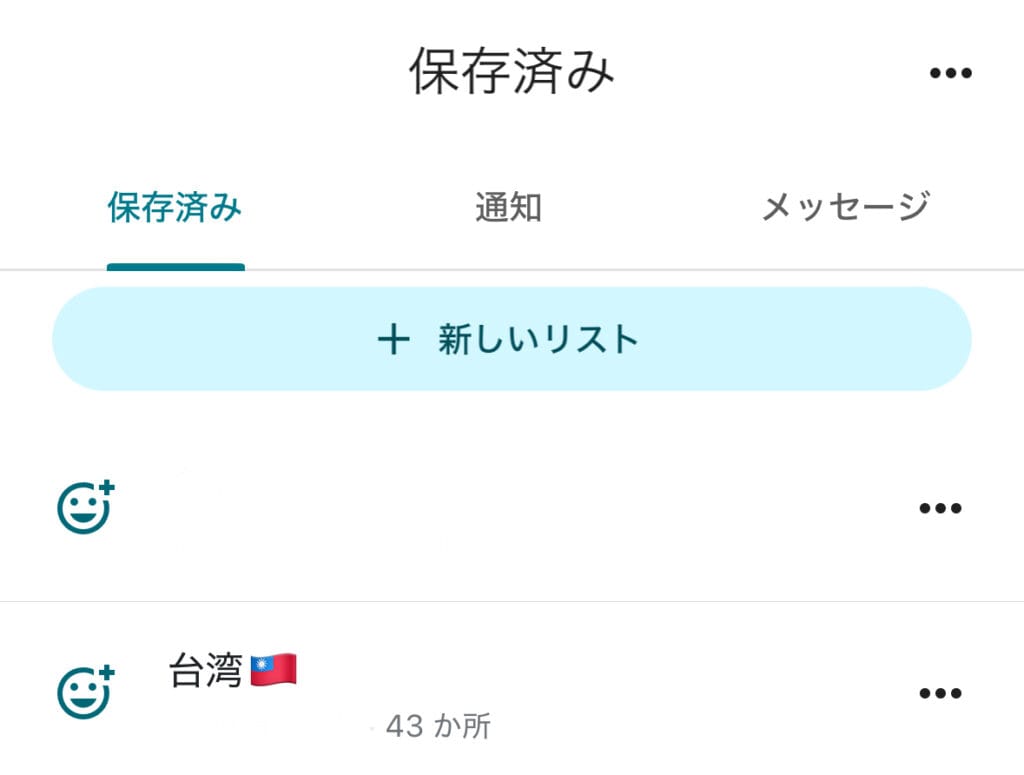The height and width of the screenshot is (775, 1024).
Task: Stay on the 保存済み tab
Action: tap(175, 207)
